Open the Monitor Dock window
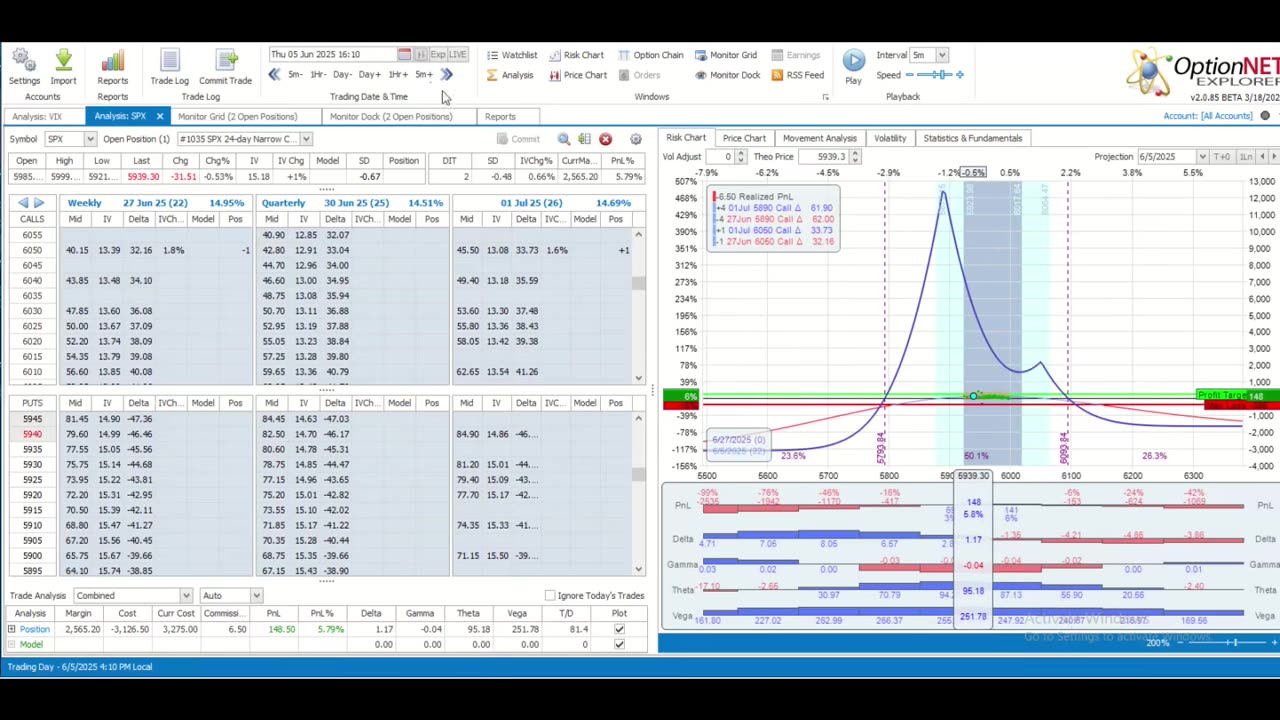 pos(727,75)
